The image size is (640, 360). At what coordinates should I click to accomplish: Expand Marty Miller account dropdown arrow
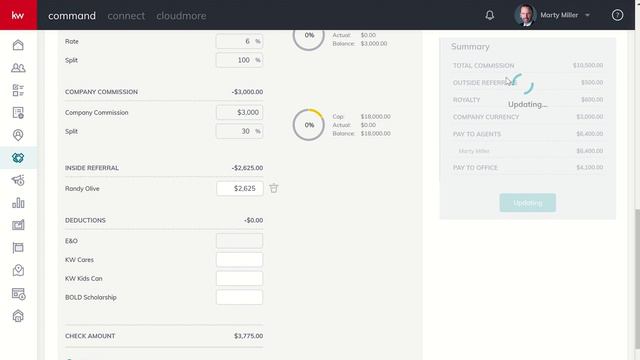[x=587, y=15]
